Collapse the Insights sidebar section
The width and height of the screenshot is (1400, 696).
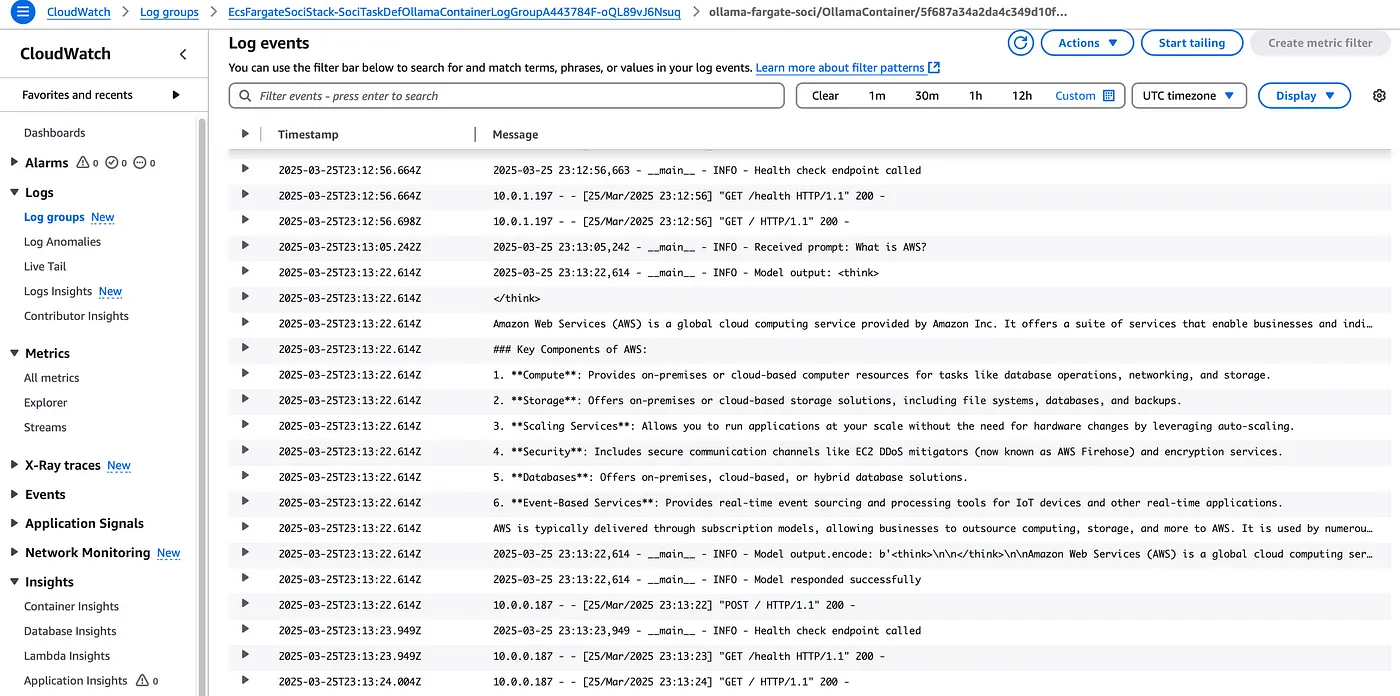[x=14, y=581]
